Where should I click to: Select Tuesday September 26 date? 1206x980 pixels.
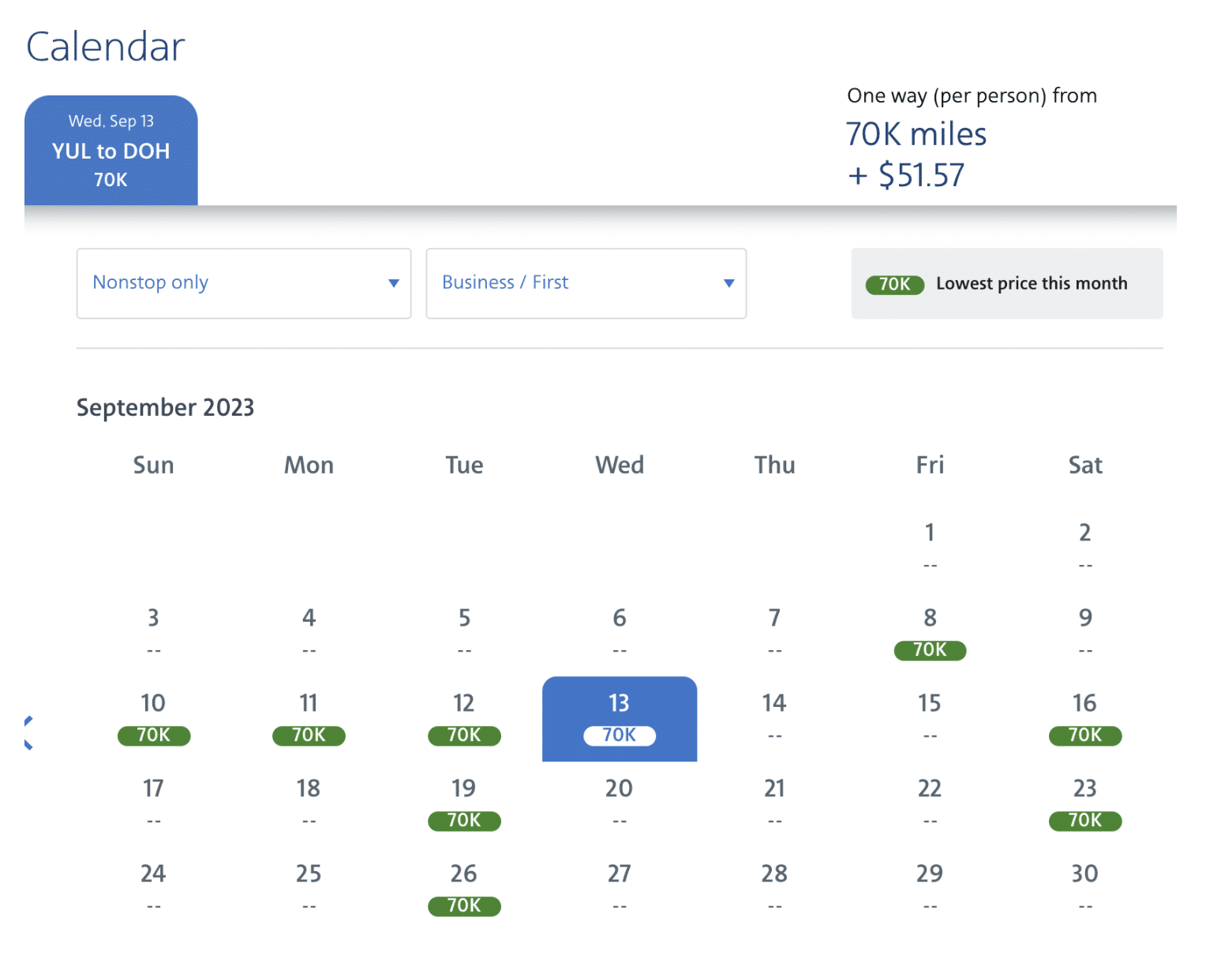464,889
